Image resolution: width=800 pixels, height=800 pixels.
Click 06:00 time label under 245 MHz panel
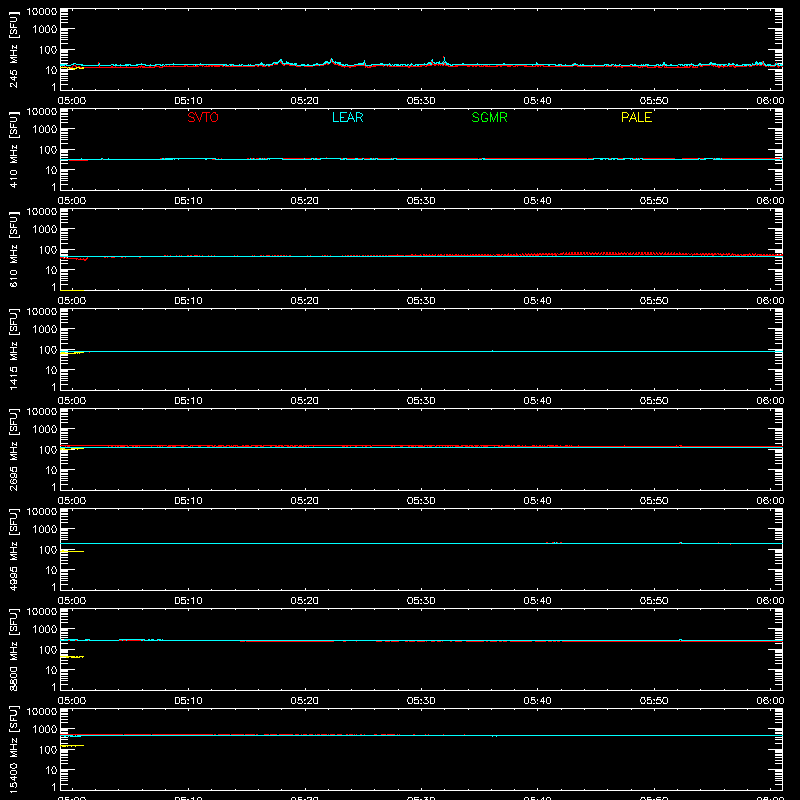click(770, 101)
